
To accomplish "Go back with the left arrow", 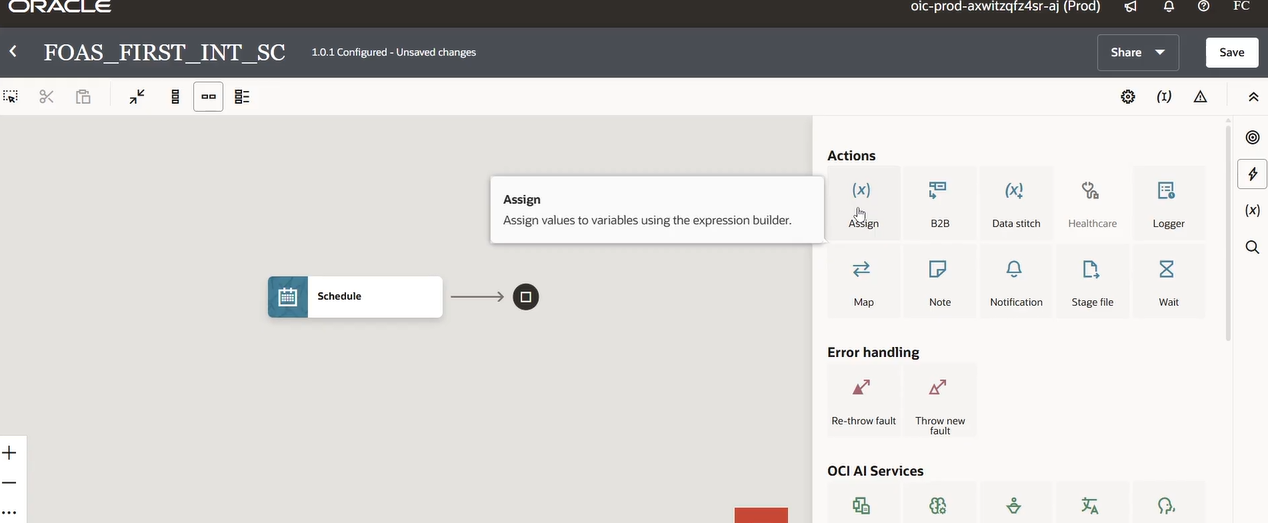I will coord(13,51).
